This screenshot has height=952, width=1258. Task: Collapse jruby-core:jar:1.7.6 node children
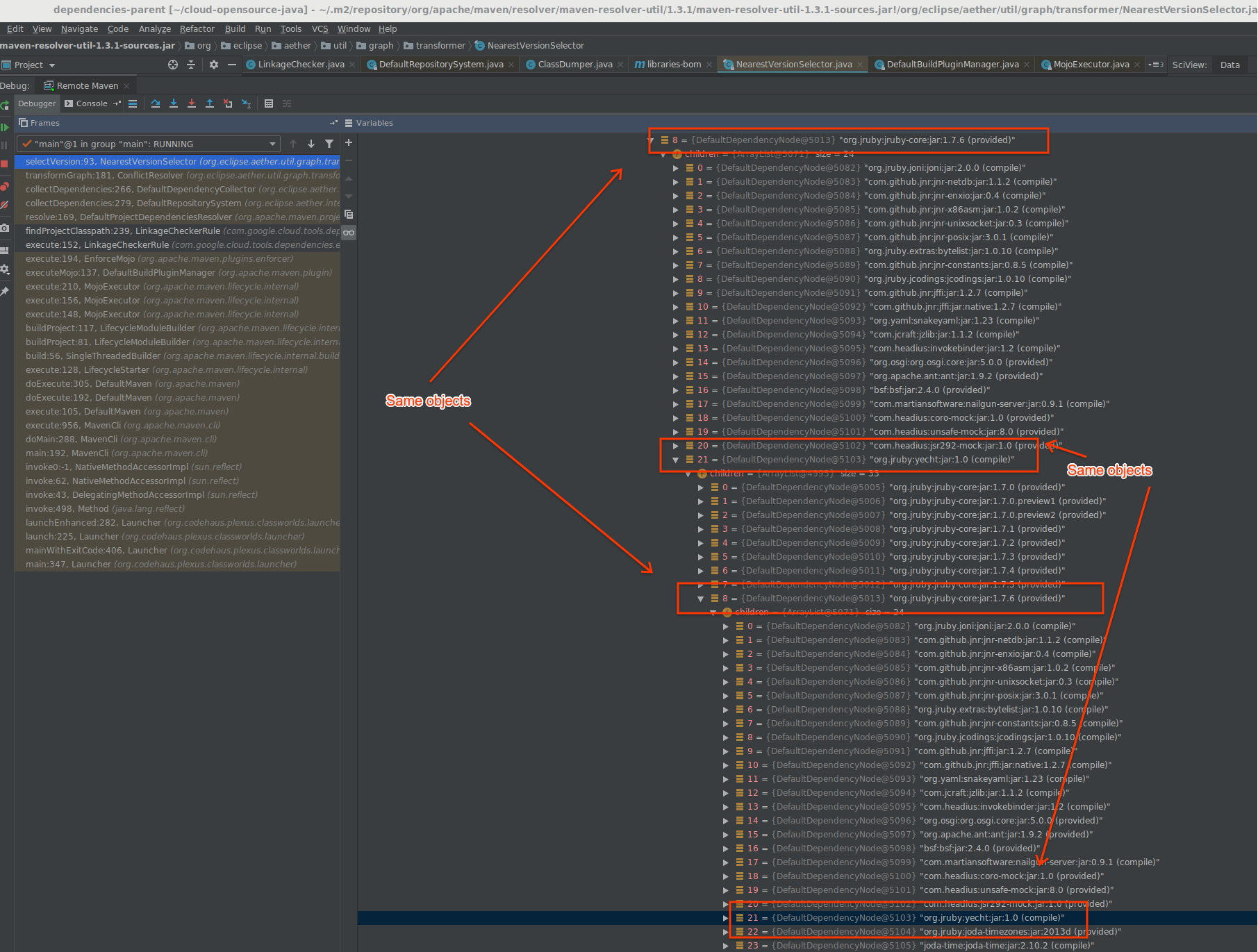(x=652, y=140)
